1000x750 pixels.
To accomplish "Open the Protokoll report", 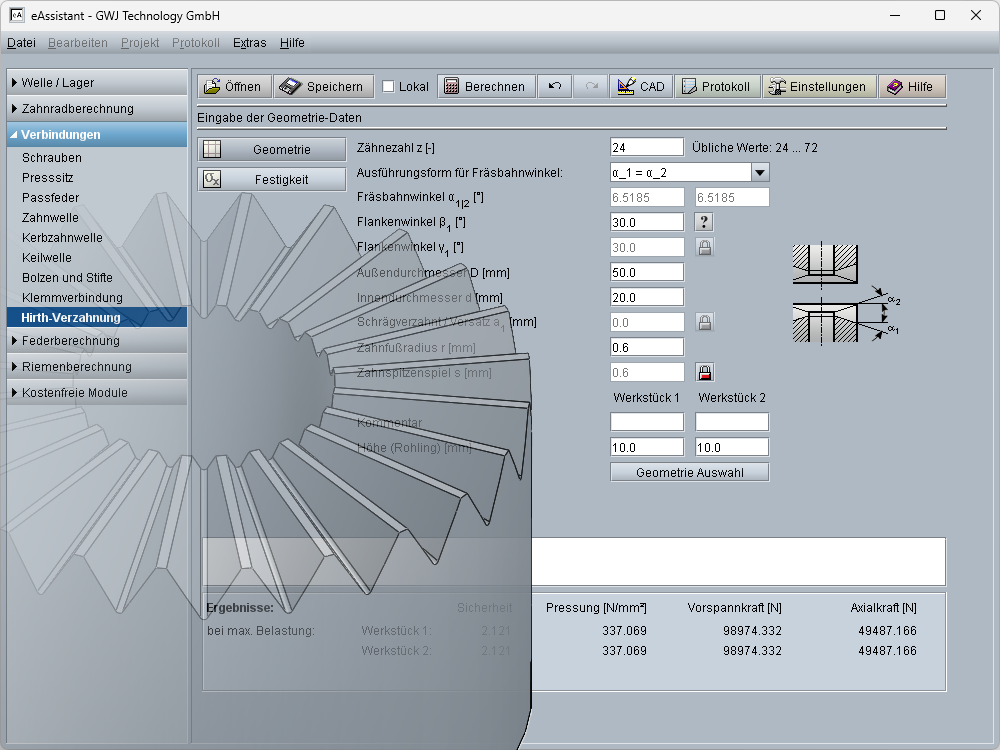I will [717, 87].
